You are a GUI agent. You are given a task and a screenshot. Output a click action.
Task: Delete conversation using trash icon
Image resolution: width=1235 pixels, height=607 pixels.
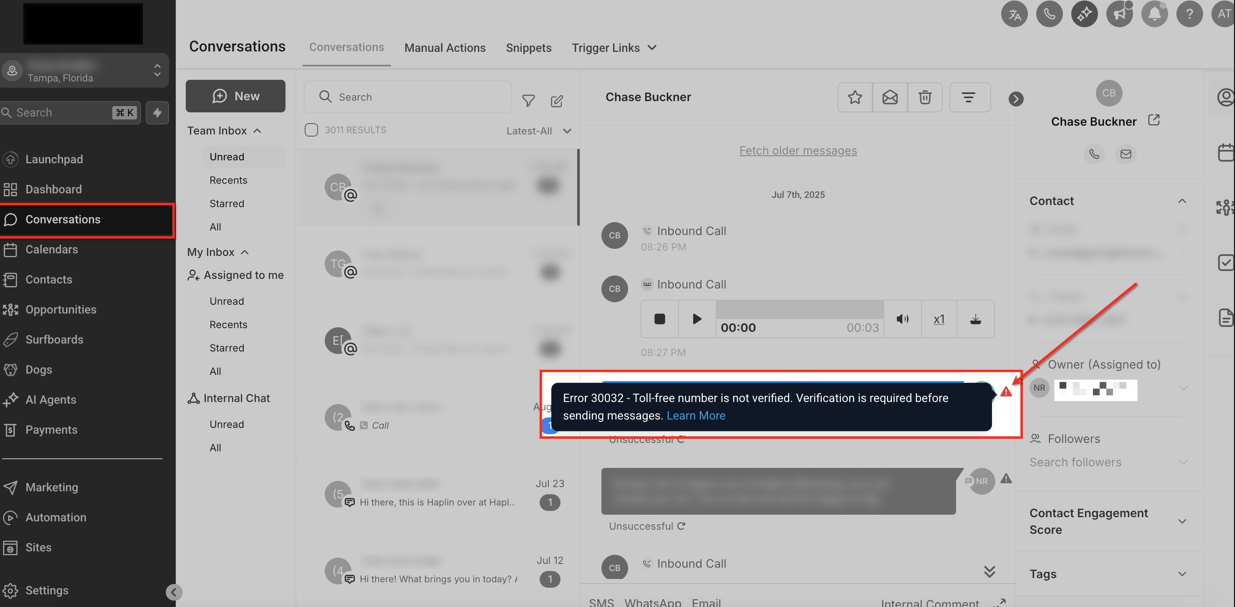click(x=925, y=97)
